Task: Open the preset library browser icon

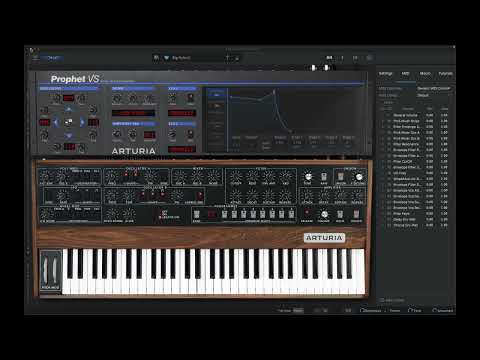Action: tap(156, 58)
